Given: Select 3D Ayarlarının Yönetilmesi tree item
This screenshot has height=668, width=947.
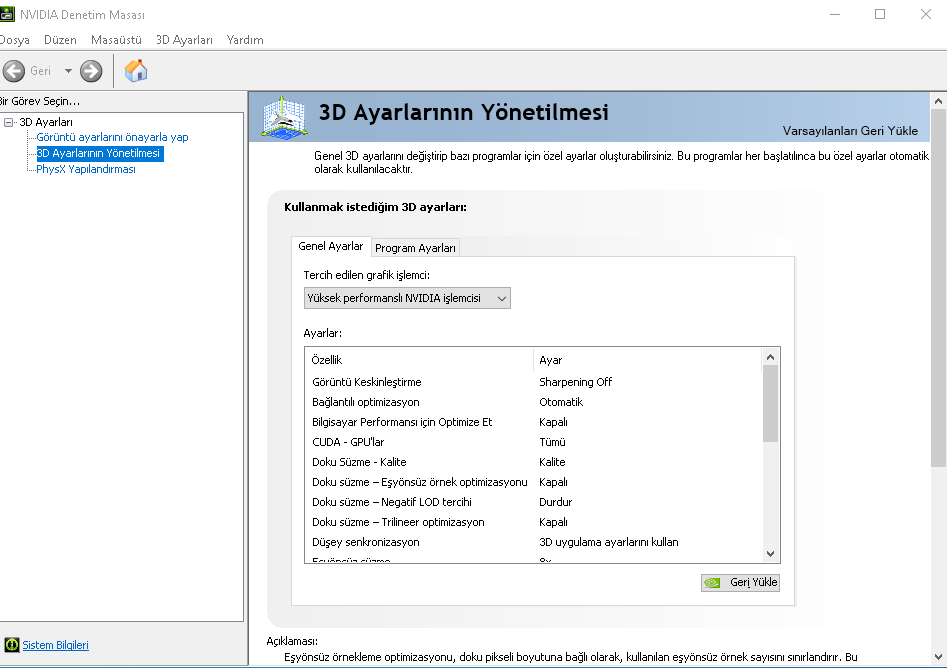Looking at the screenshot, I should (x=100, y=153).
